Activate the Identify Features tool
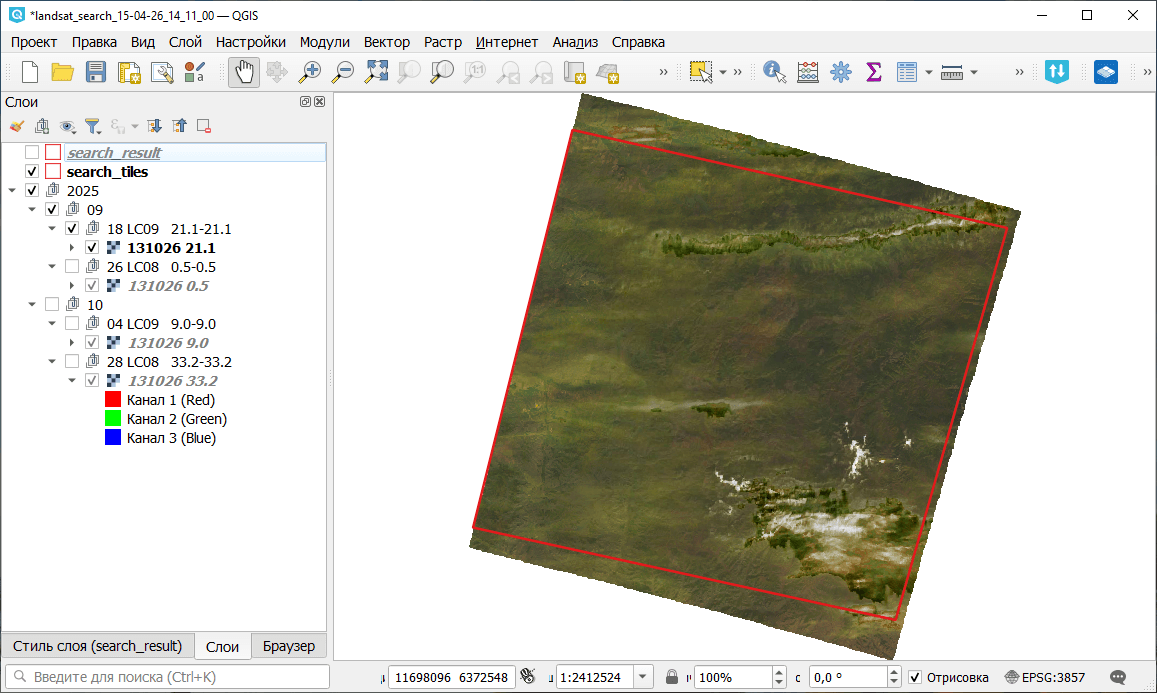1157x693 pixels. [x=774, y=72]
